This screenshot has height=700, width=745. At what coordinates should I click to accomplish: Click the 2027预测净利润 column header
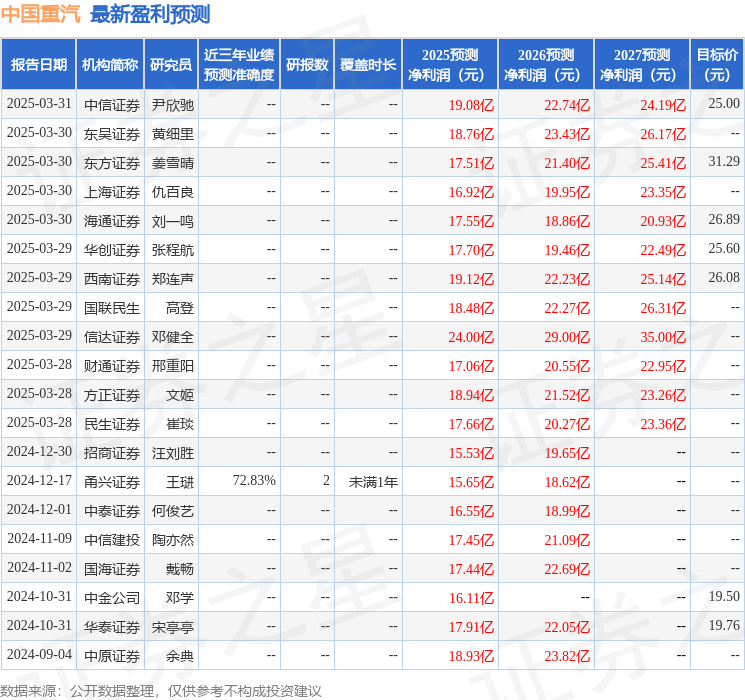tap(642, 65)
